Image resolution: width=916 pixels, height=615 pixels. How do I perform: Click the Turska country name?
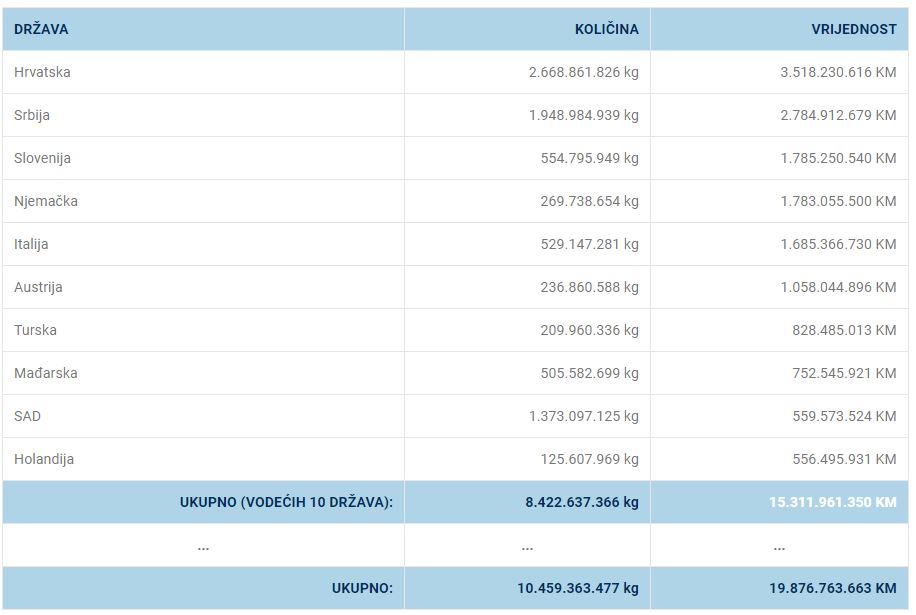35,330
